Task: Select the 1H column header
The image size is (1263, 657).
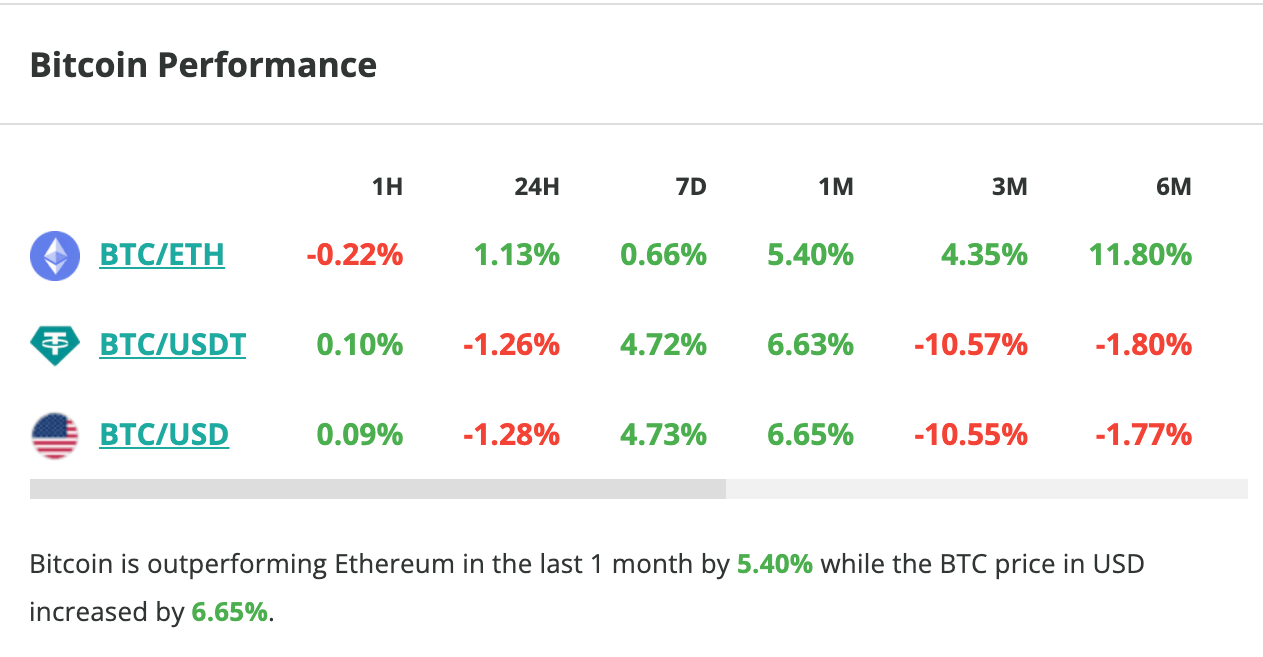Action: [x=387, y=186]
